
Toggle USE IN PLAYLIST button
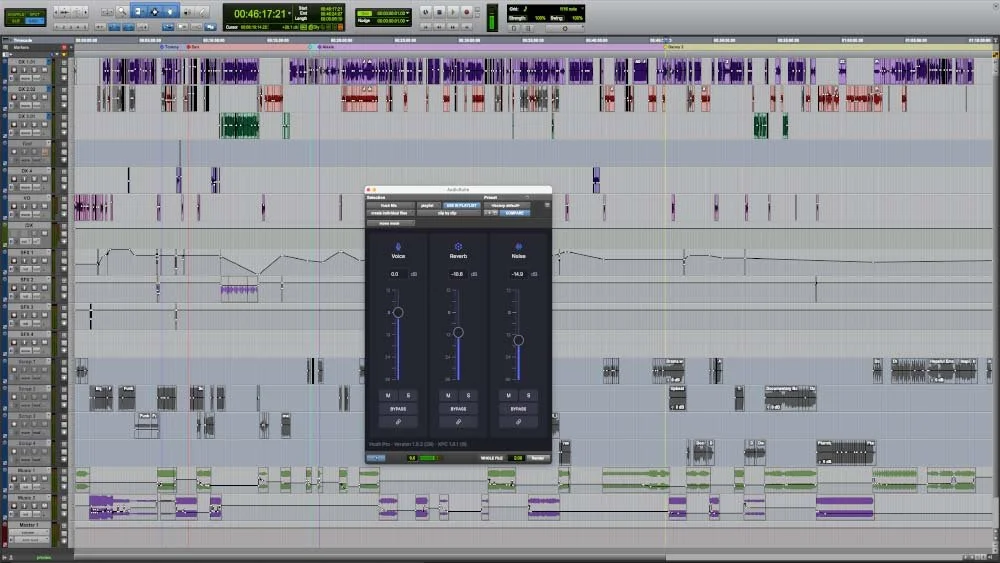click(x=461, y=205)
